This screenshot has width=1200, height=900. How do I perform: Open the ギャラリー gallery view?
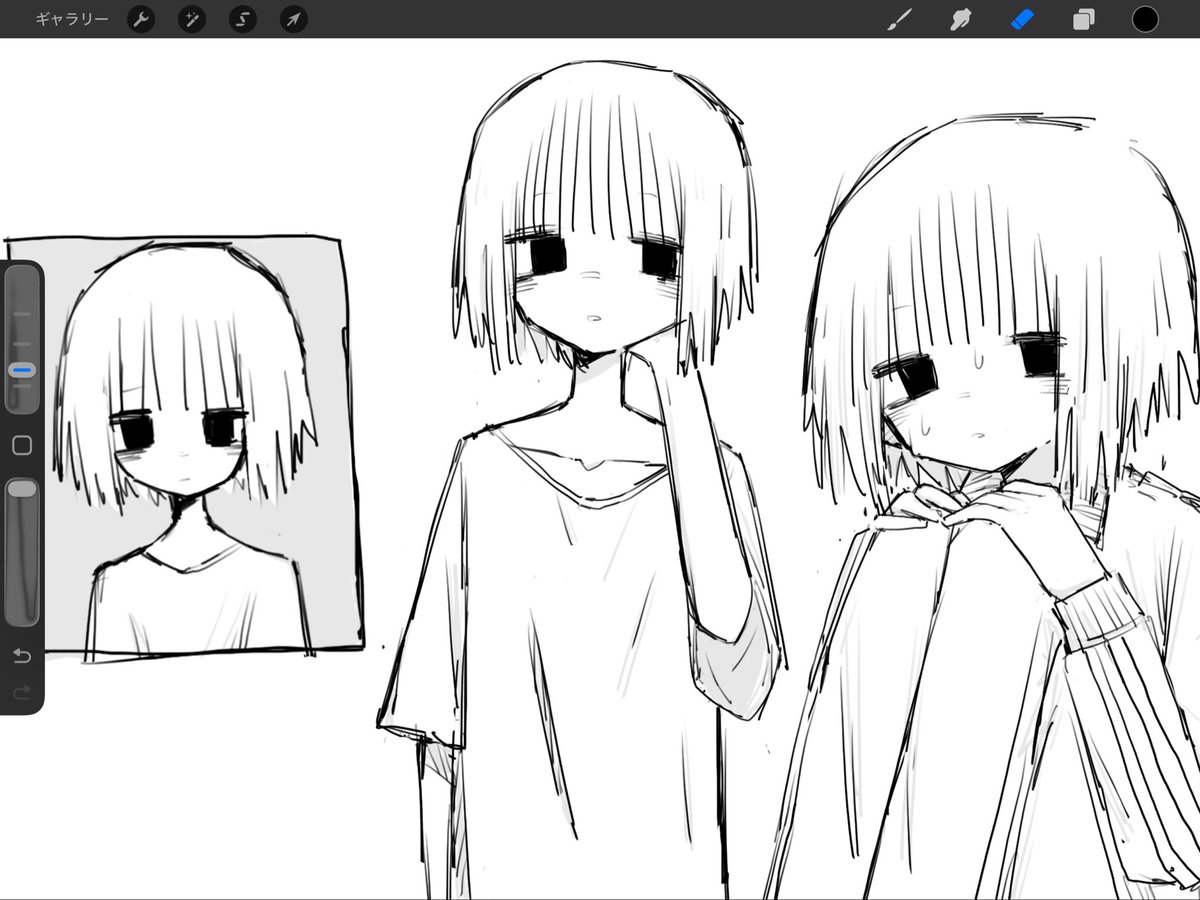coord(71,19)
